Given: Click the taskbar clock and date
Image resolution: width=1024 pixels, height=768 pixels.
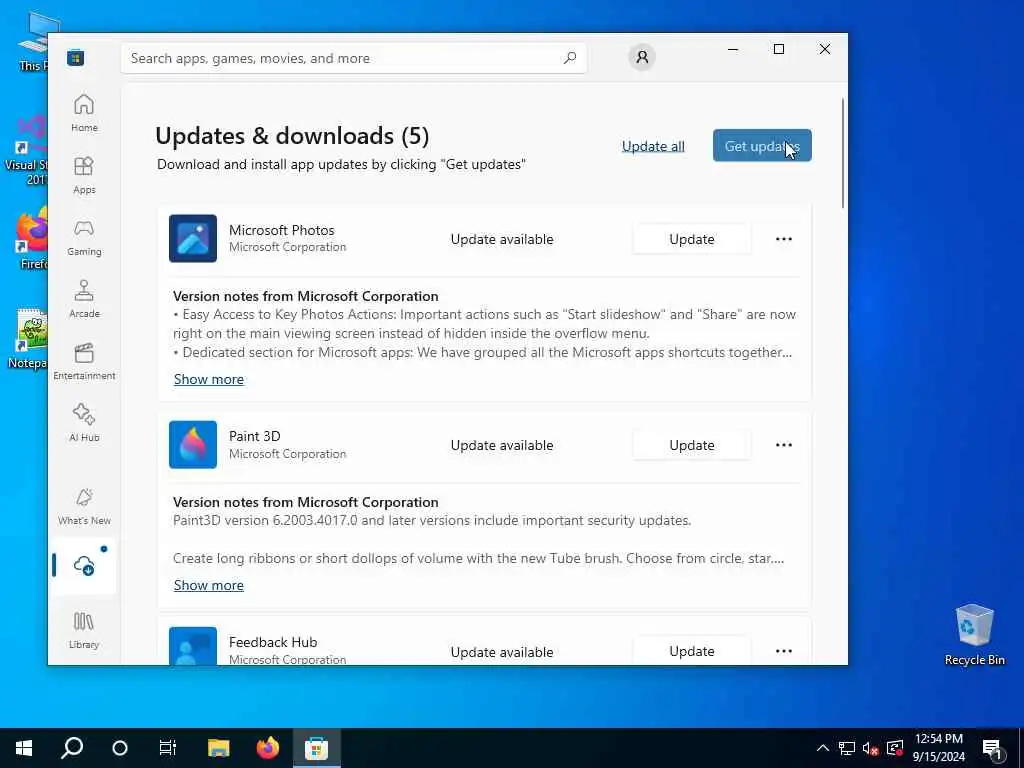Looking at the screenshot, I should tap(938, 748).
